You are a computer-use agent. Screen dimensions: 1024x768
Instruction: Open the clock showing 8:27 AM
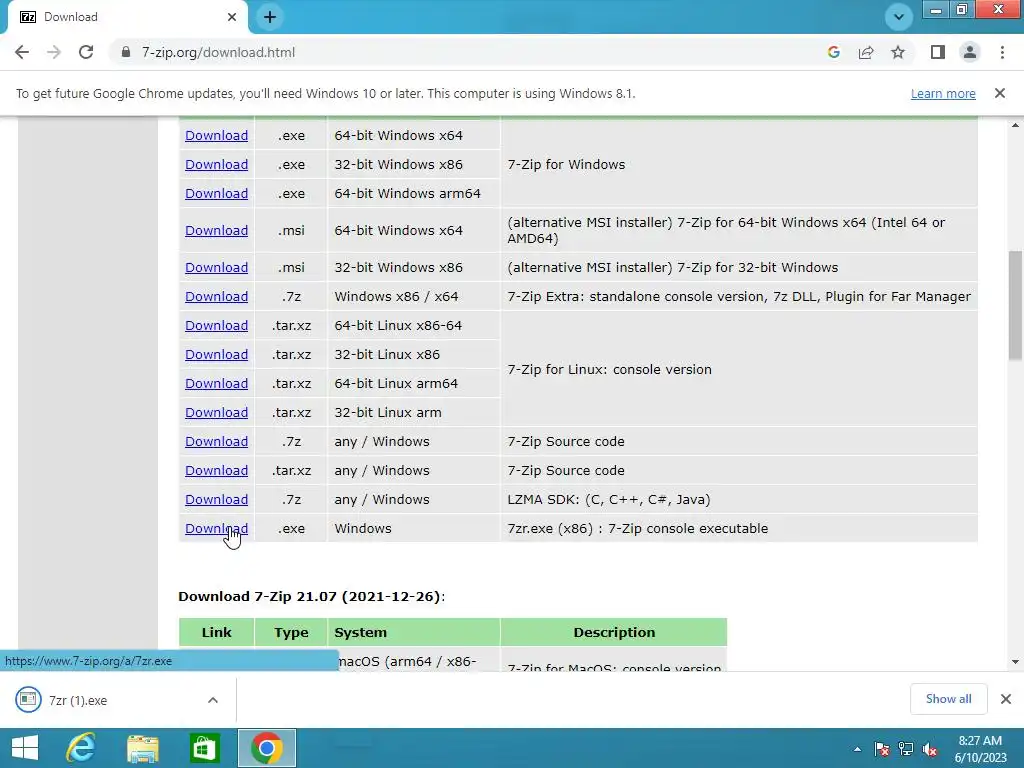tap(980, 749)
